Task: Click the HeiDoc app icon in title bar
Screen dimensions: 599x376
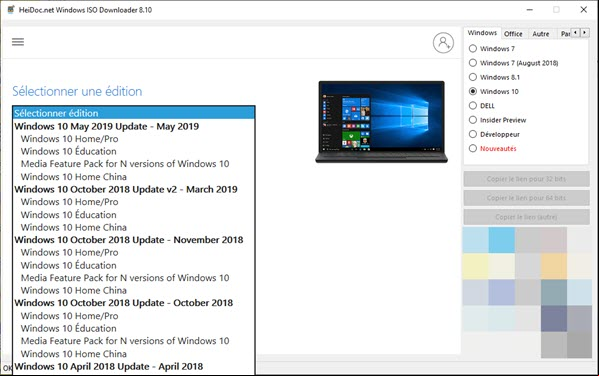Action: click(x=11, y=10)
